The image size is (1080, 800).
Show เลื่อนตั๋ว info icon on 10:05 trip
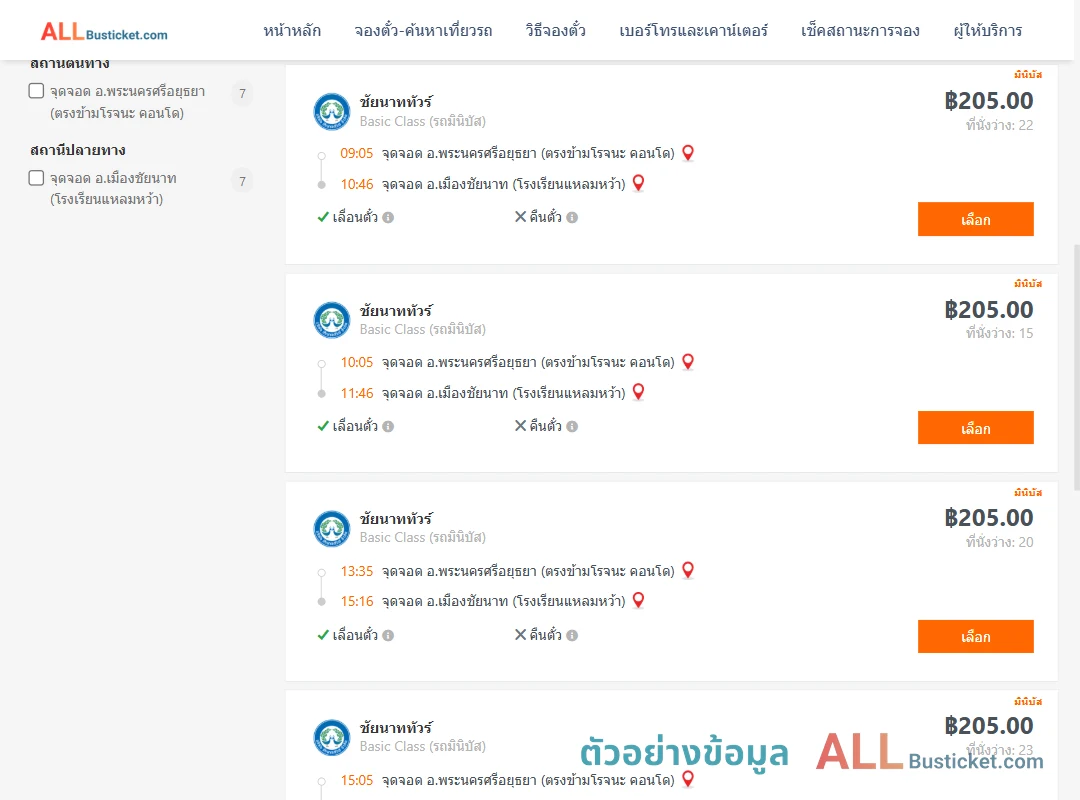click(388, 427)
